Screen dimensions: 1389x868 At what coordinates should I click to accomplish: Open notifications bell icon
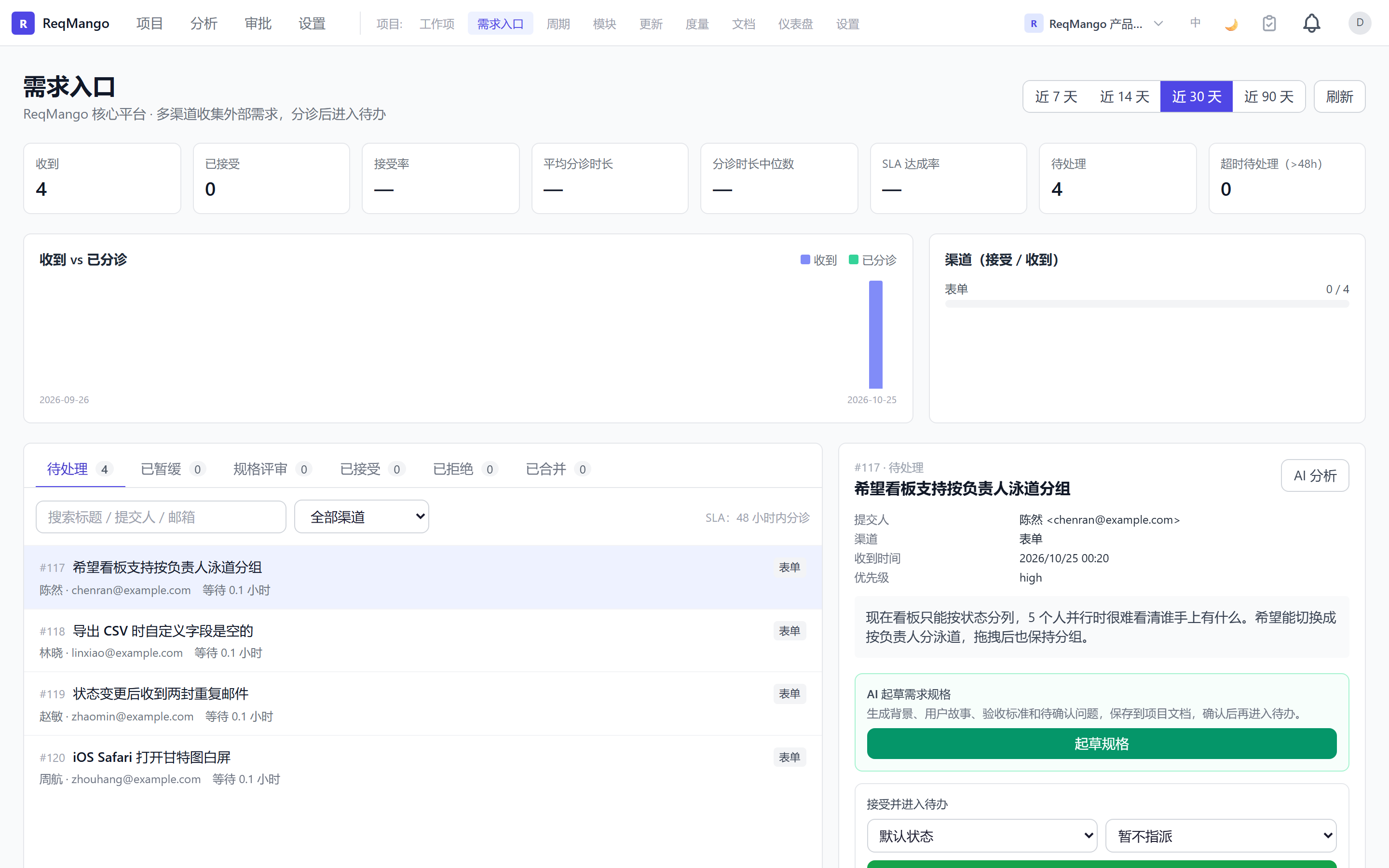tap(1311, 24)
